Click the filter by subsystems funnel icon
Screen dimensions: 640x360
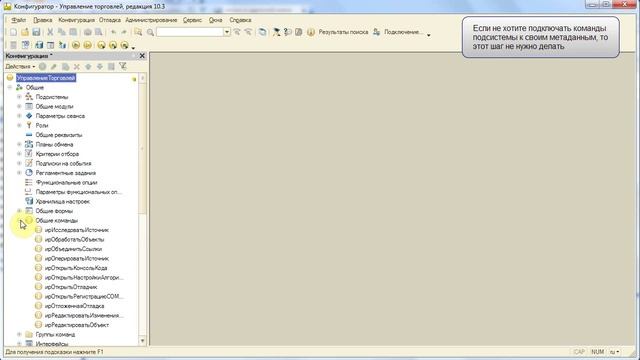click(122, 66)
